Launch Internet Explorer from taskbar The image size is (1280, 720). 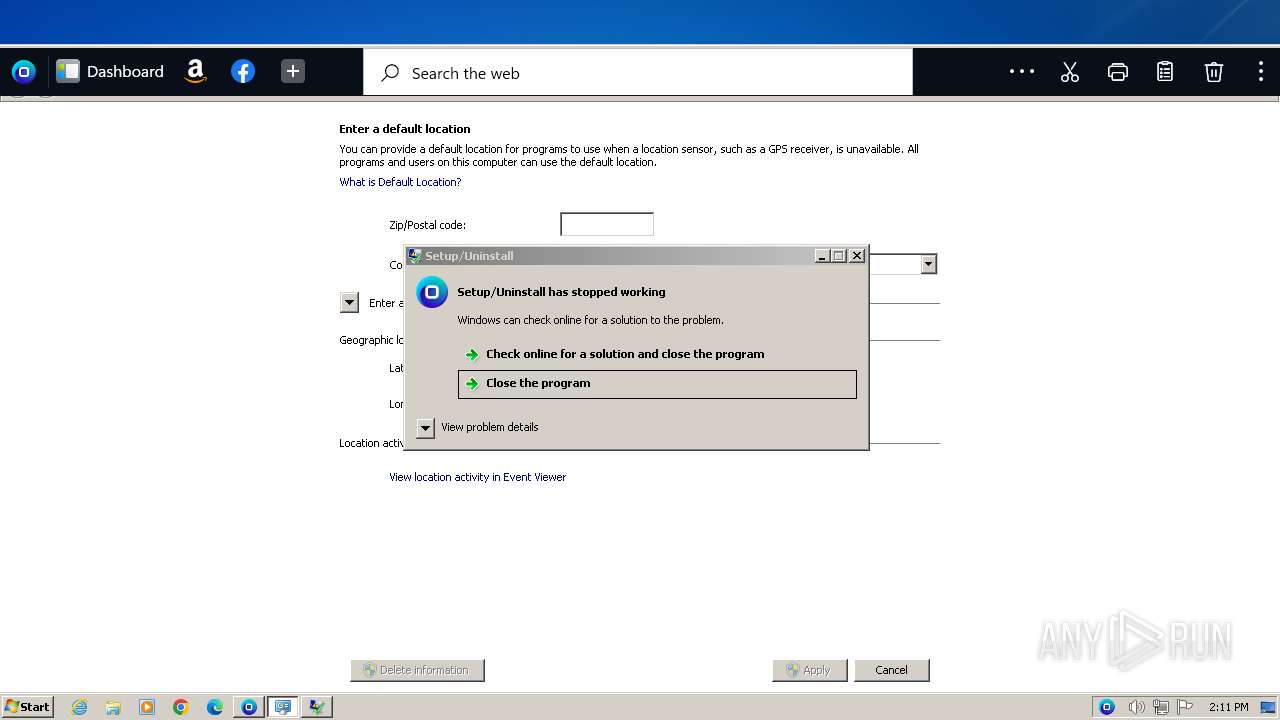point(79,707)
